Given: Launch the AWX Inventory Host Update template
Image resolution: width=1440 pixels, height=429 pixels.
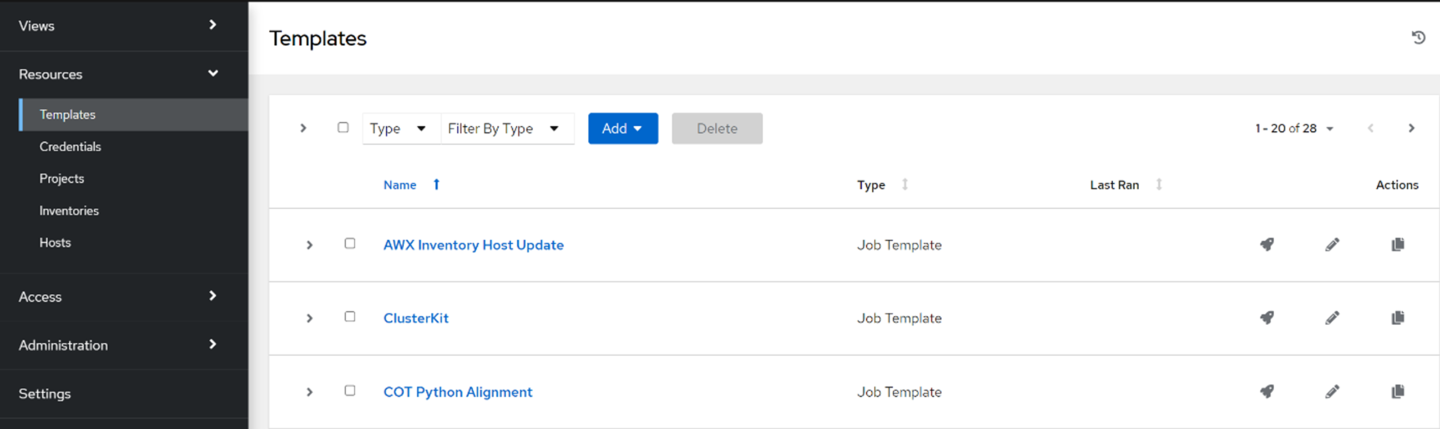Looking at the screenshot, I should coord(1266,244).
